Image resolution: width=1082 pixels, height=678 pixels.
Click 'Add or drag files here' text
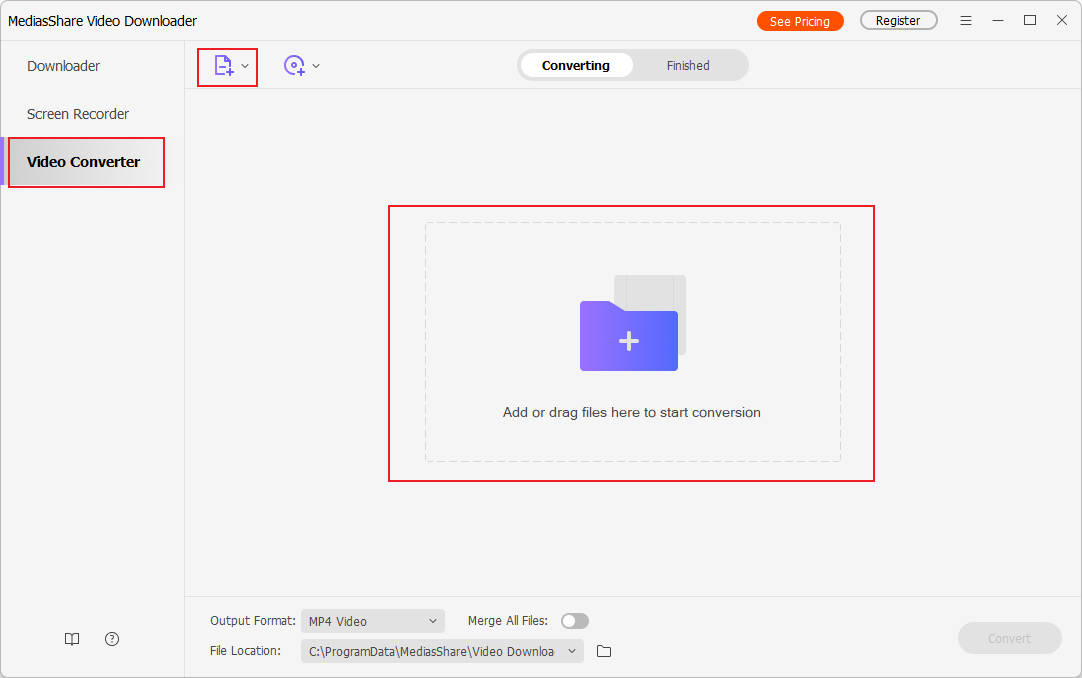pos(631,412)
